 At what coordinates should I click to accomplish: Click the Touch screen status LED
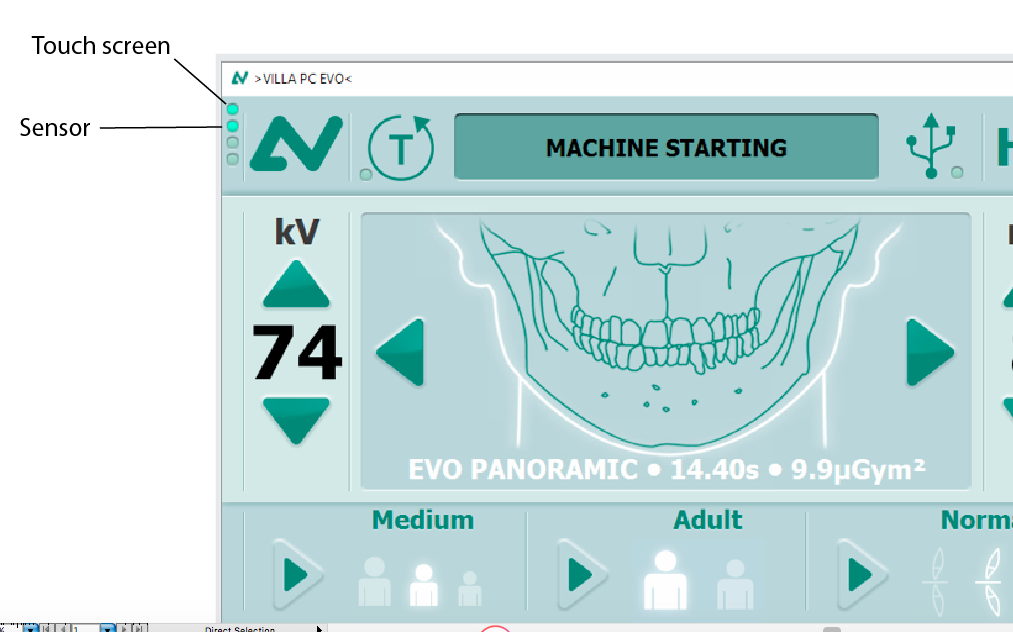pyautogui.click(x=233, y=109)
